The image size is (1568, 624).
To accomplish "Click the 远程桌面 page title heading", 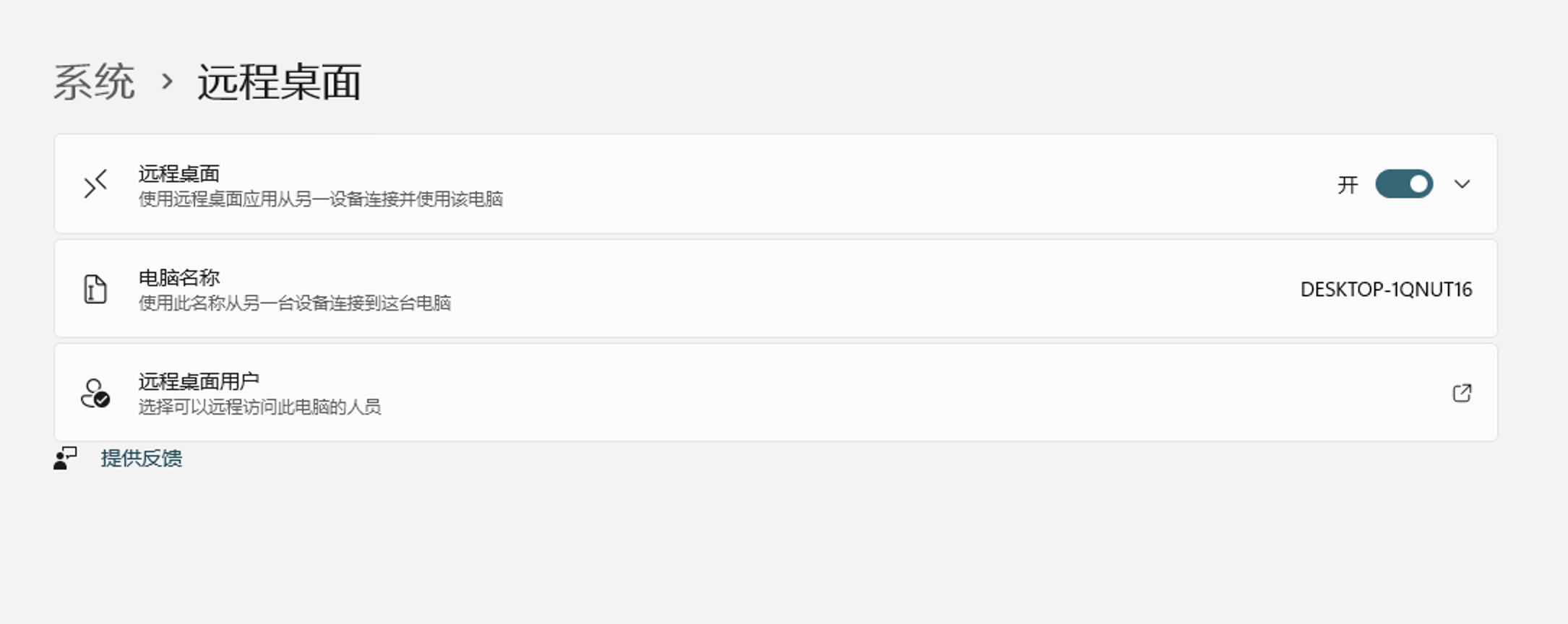I will (x=279, y=82).
